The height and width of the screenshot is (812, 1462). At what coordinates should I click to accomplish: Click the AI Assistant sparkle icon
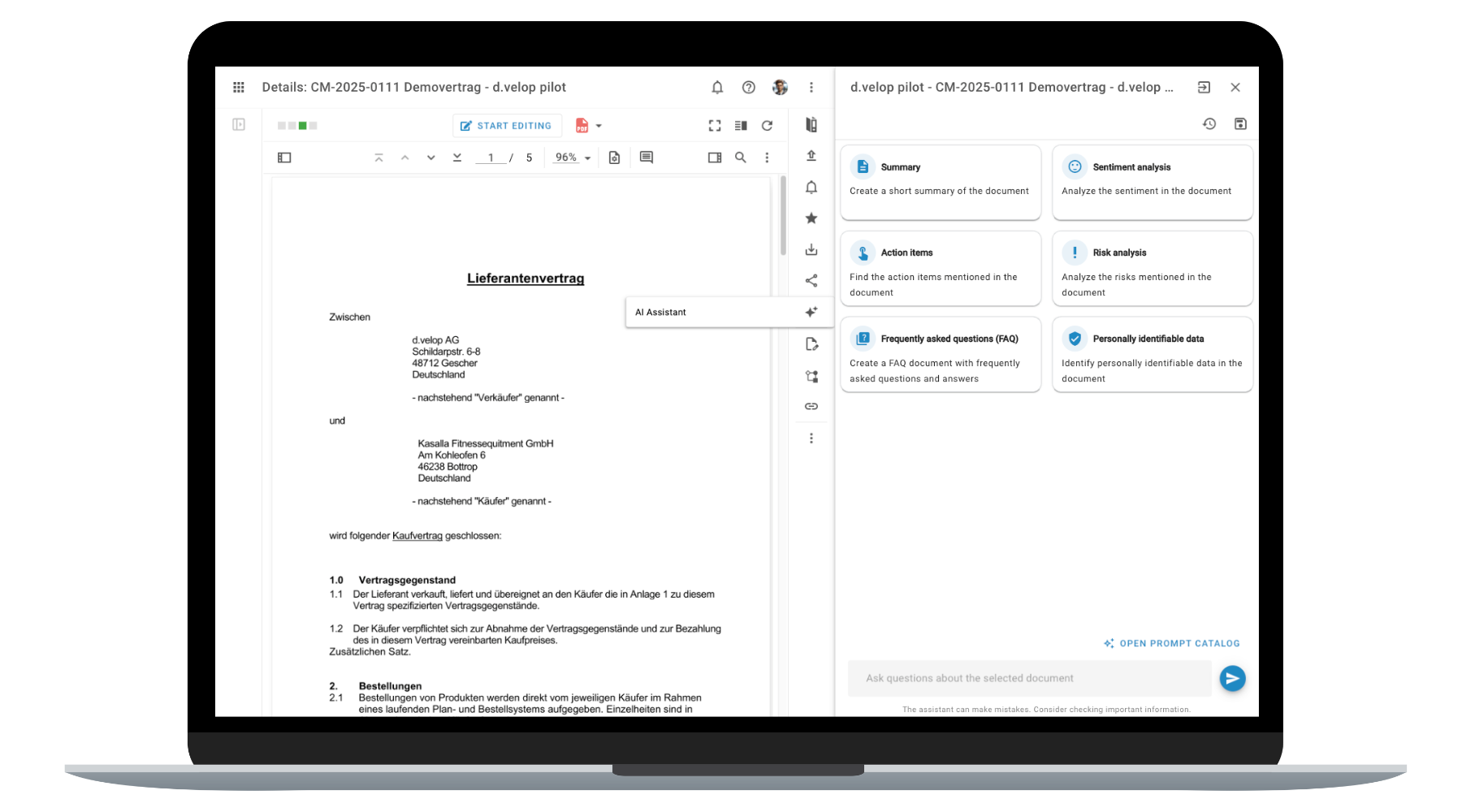coord(811,312)
